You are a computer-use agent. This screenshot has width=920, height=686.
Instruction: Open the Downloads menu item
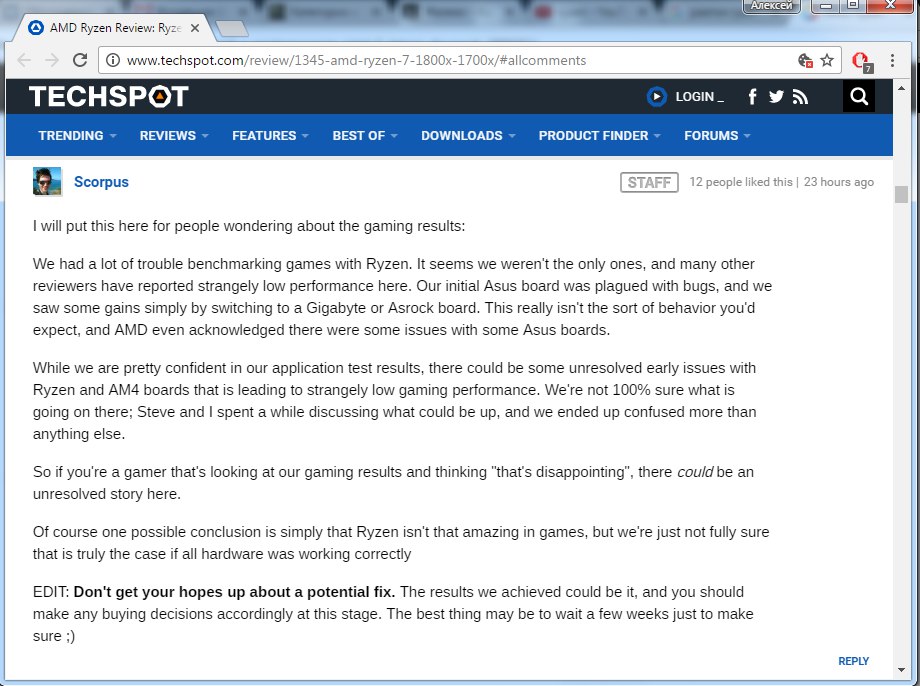tap(468, 136)
